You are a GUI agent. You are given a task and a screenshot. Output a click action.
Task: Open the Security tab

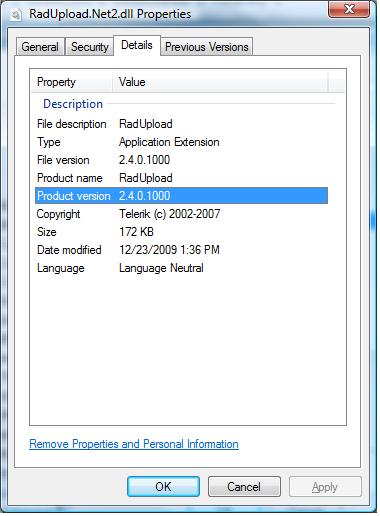pyautogui.click(x=89, y=47)
